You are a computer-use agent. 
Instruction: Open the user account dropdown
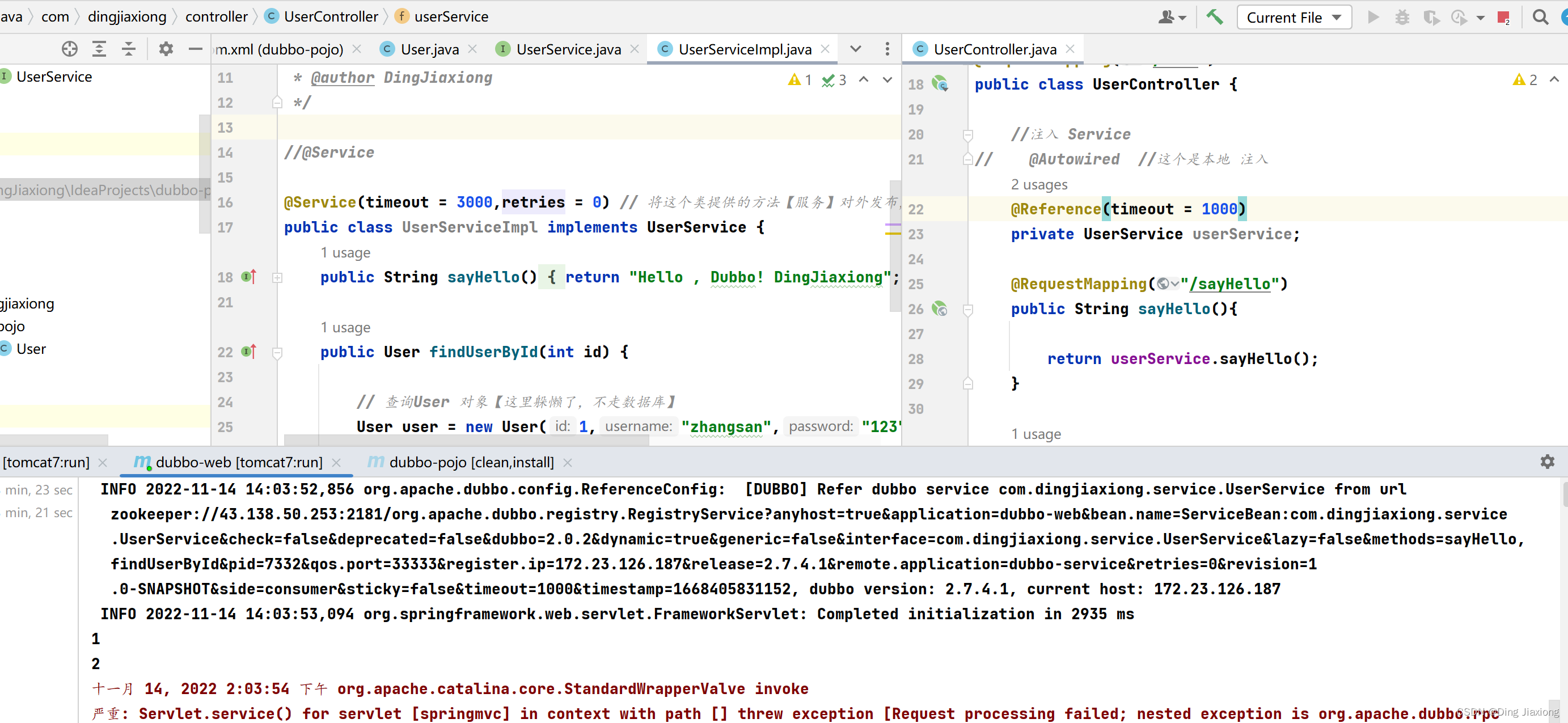[1172, 17]
